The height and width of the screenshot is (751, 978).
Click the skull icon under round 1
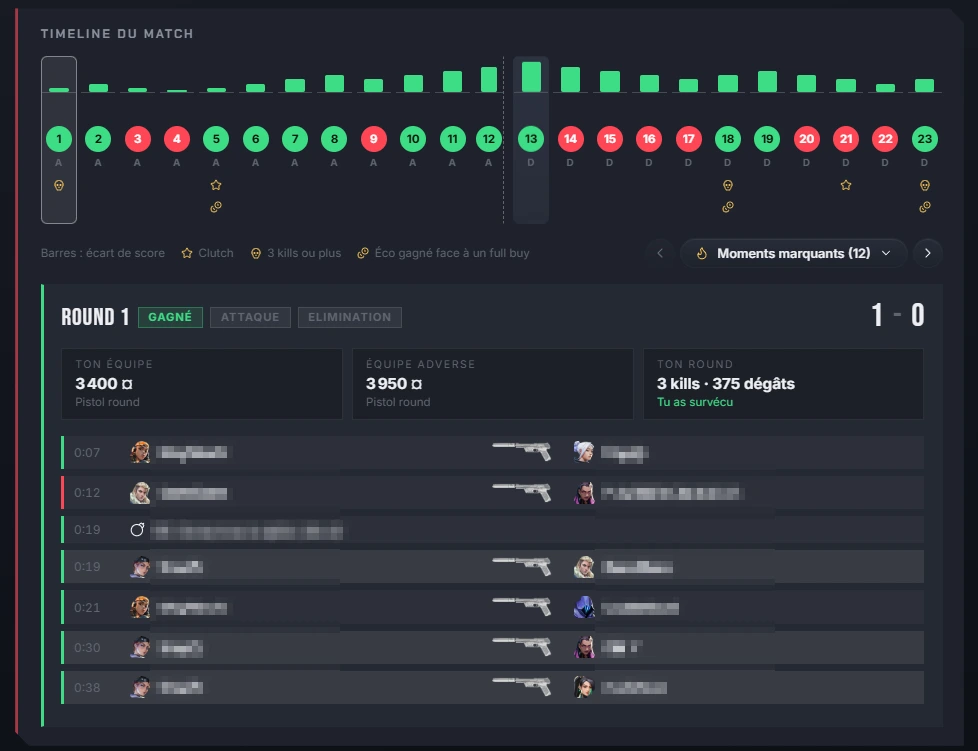[x=59, y=185]
